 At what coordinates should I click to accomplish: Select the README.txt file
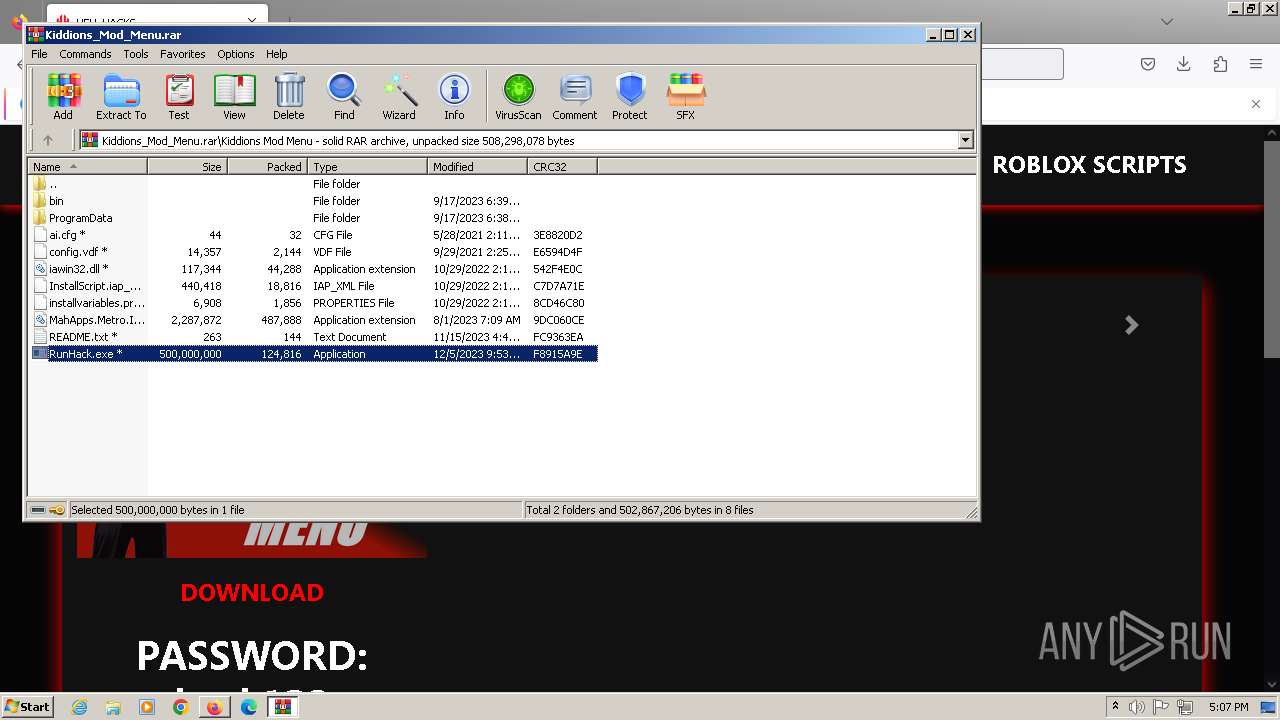314,337
